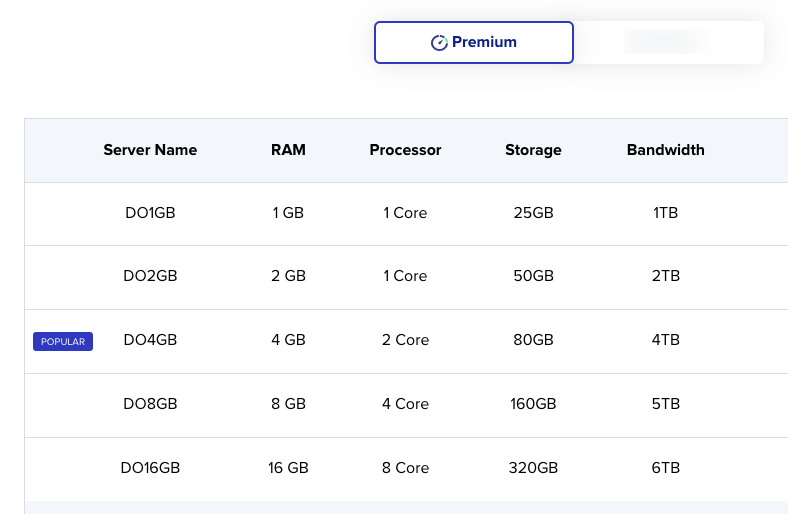Click 1 Core in the DO1GB row

[406, 213]
